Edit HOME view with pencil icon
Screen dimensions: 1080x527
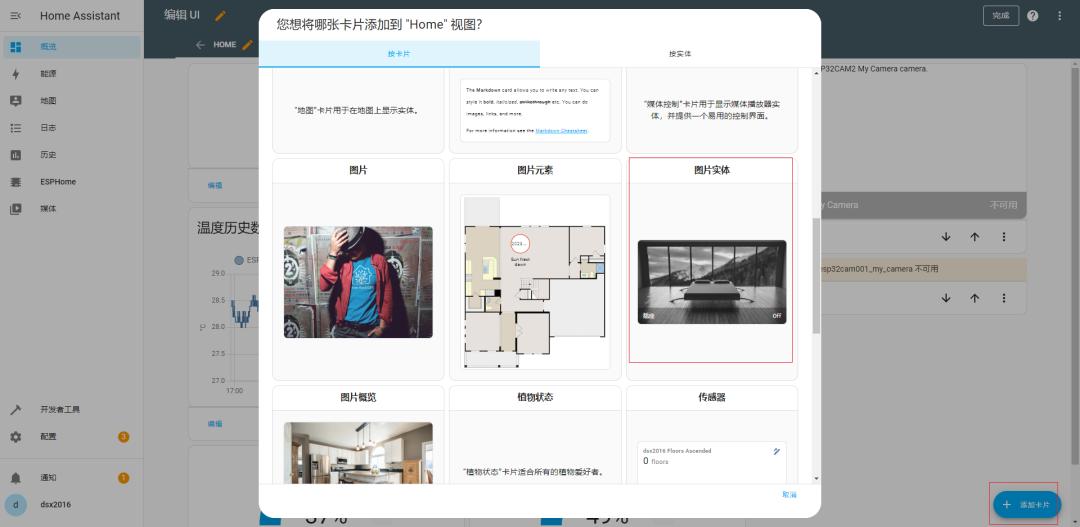247,45
